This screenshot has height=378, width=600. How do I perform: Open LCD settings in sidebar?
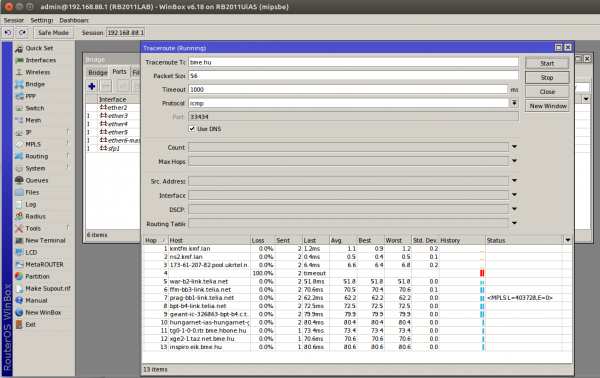coord(31,253)
